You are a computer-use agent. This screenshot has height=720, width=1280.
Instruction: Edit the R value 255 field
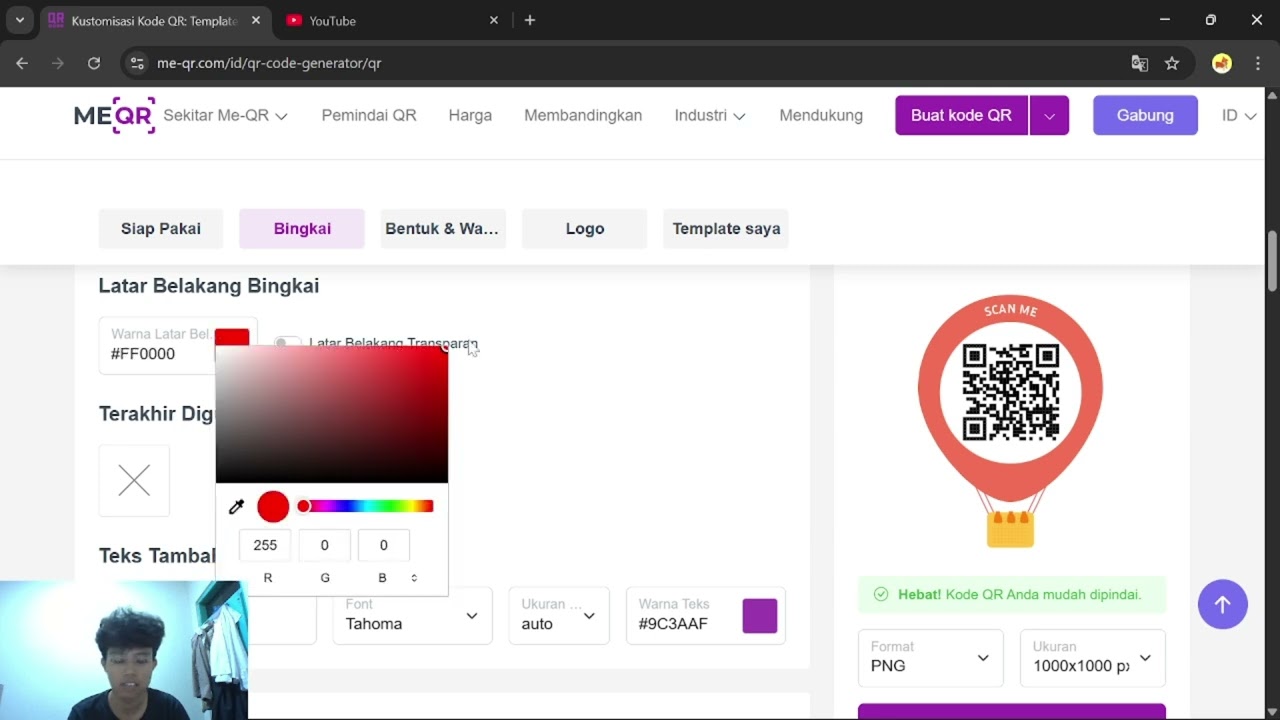click(x=265, y=545)
